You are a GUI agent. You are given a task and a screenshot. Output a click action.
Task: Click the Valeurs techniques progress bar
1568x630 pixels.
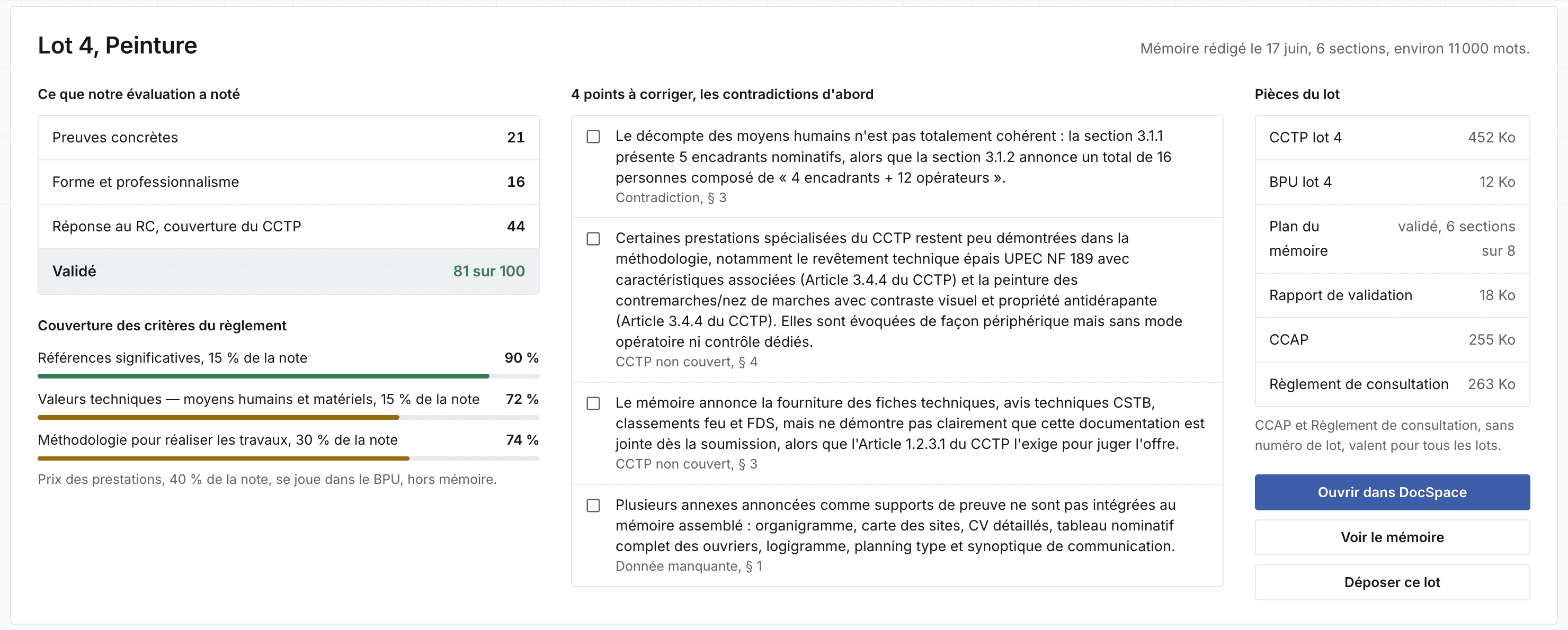288,418
